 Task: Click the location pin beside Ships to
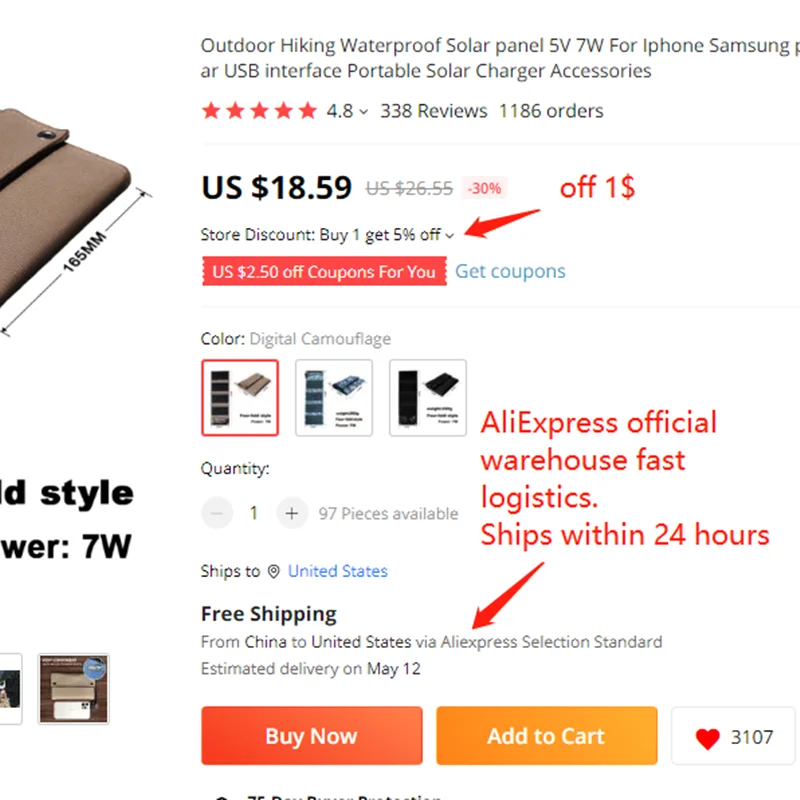click(x=273, y=571)
